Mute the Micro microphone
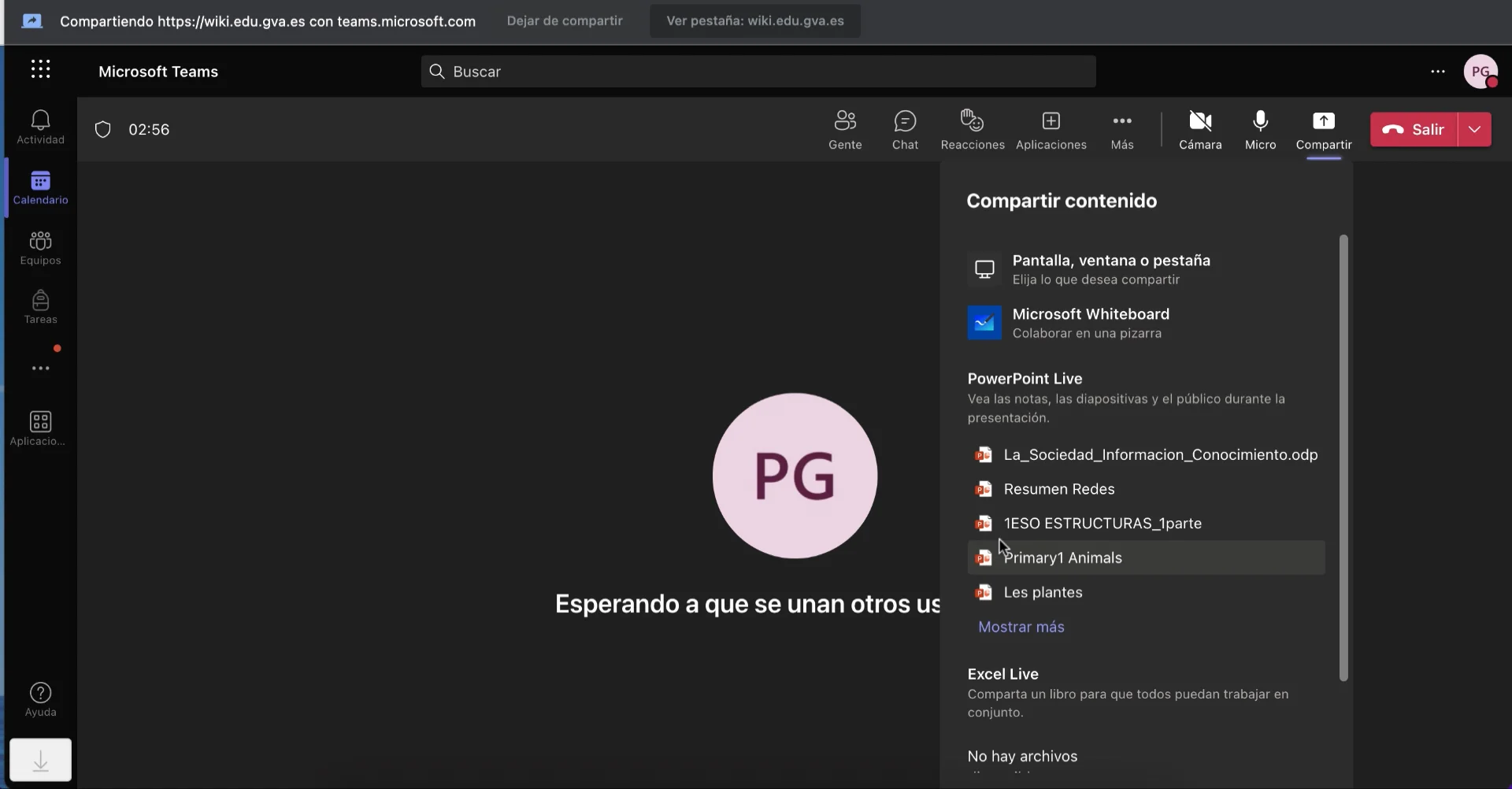 (x=1260, y=130)
